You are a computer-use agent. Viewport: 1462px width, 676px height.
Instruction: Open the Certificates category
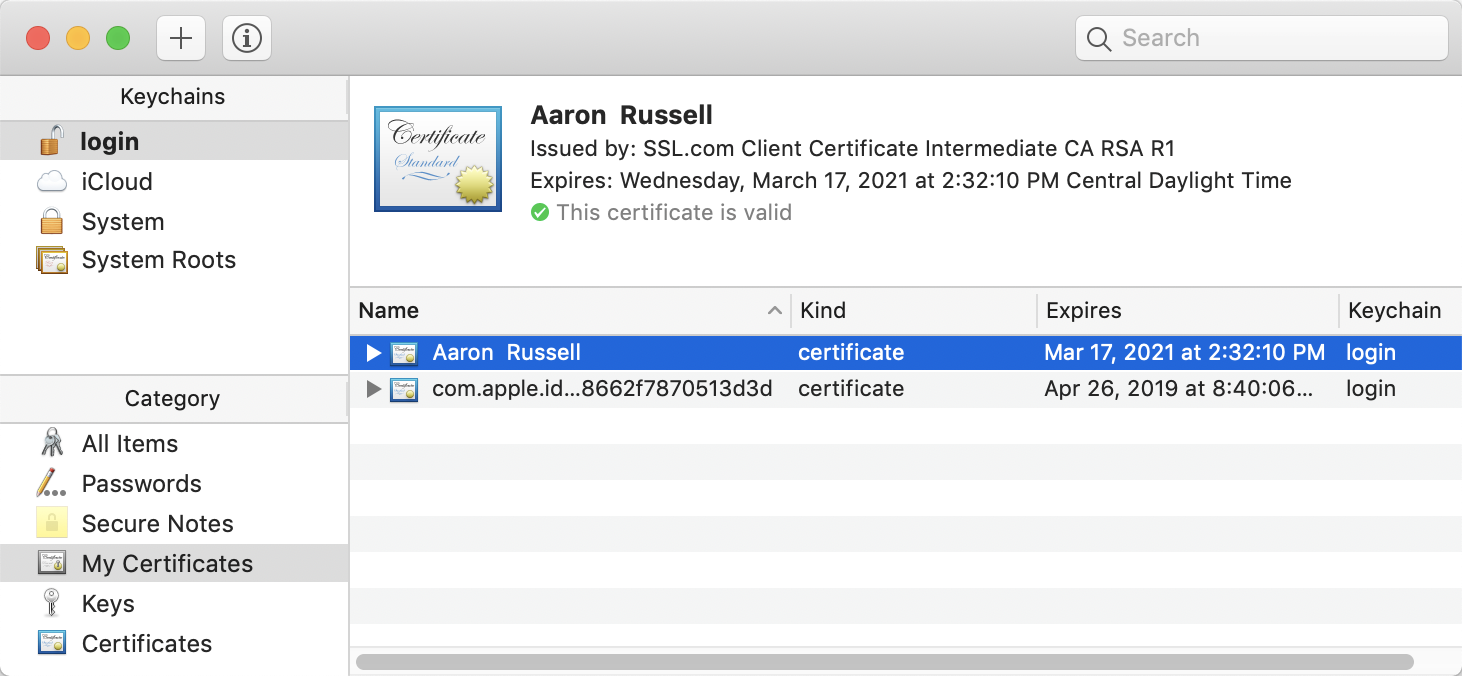[146, 644]
